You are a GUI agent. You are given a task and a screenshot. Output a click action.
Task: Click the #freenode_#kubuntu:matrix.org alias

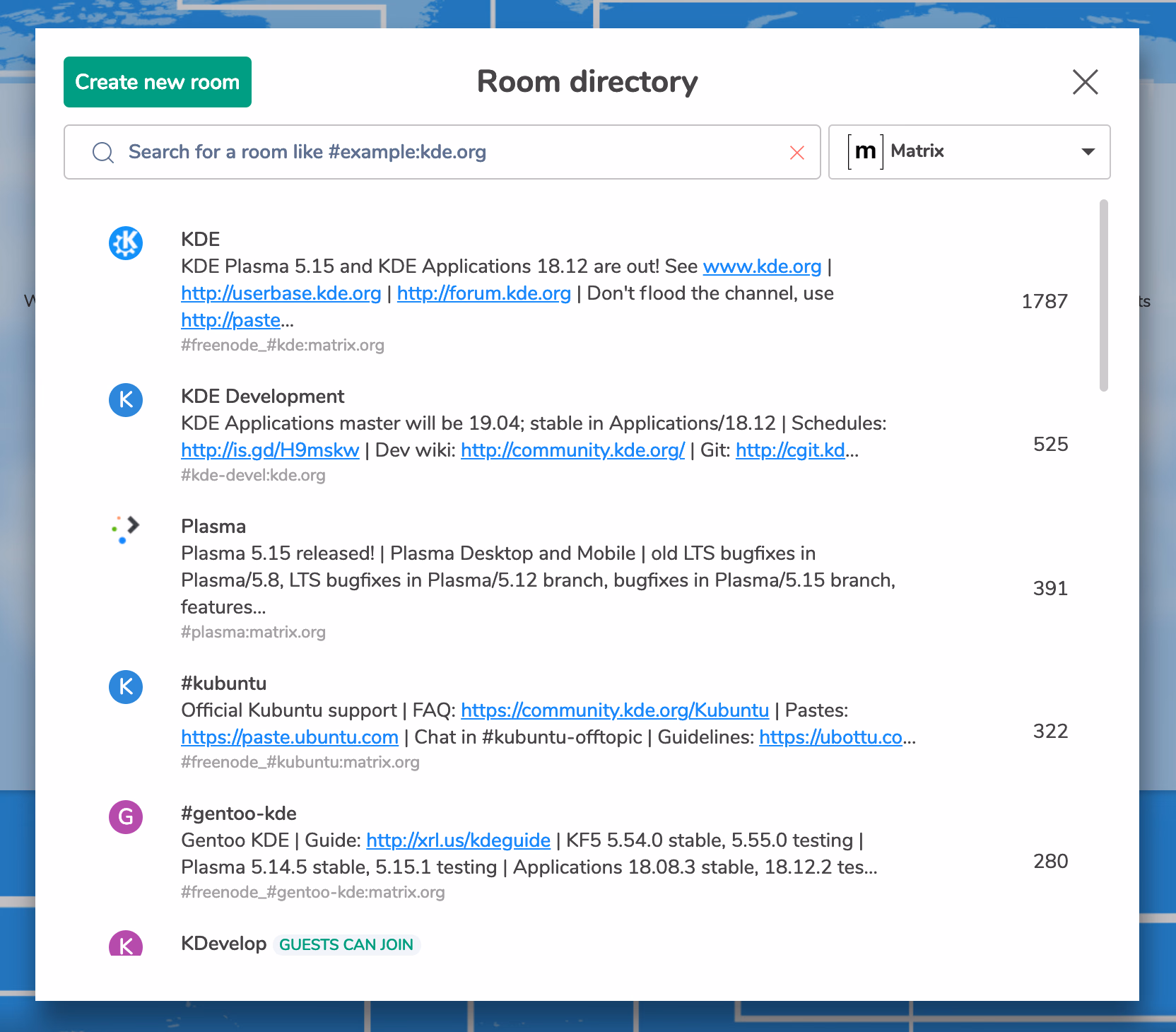pos(300,763)
